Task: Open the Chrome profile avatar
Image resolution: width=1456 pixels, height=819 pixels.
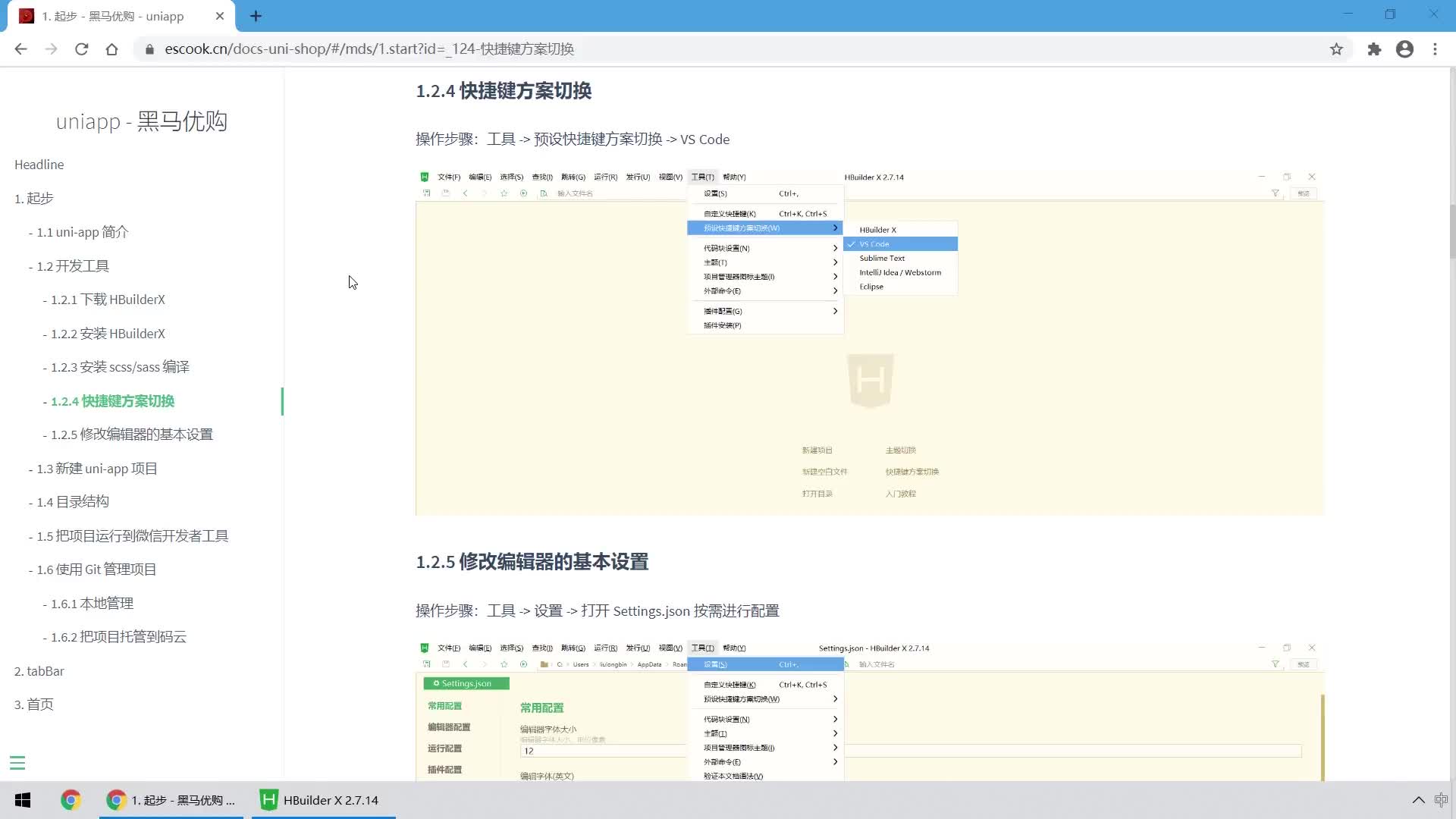Action: click(x=1404, y=49)
